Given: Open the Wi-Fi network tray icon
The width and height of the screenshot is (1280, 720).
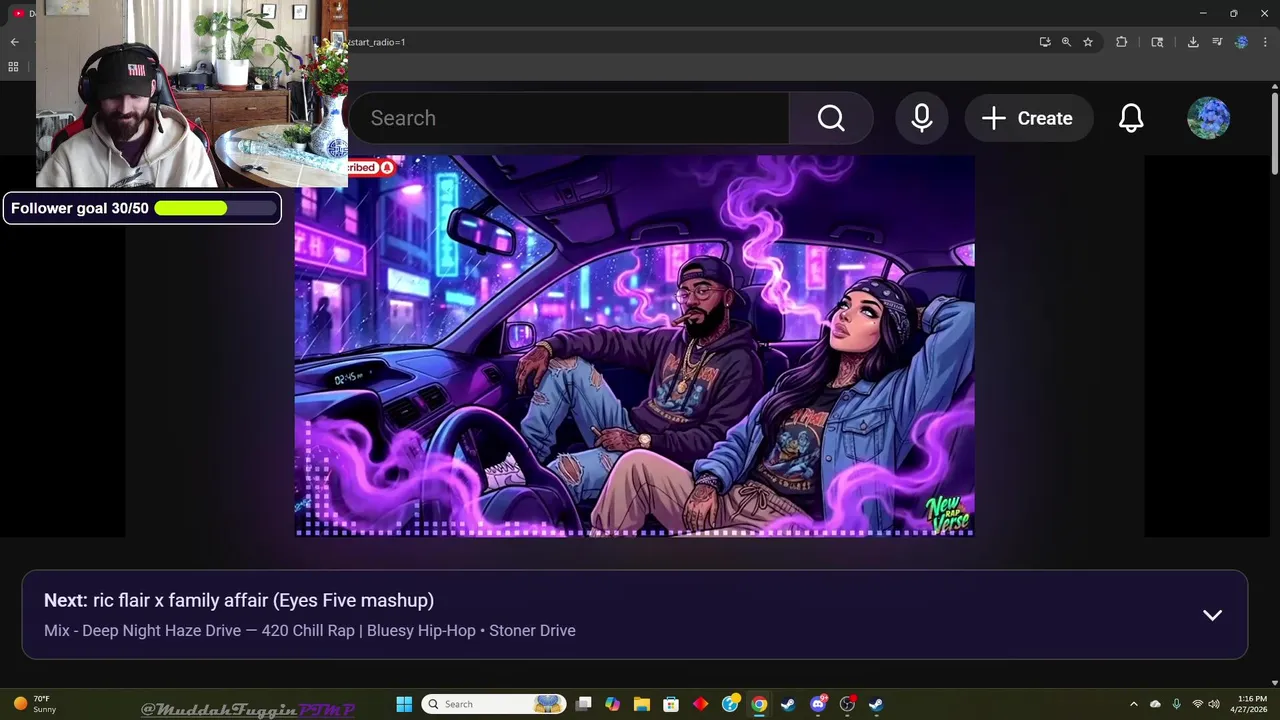Looking at the screenshot, I should coord(1197,704).
